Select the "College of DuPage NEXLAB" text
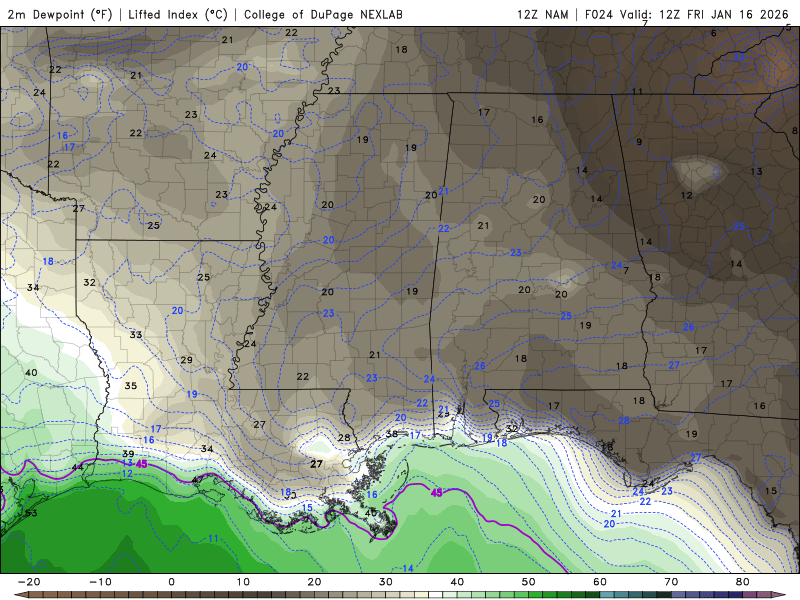800x600 pixels. [323, 14]
